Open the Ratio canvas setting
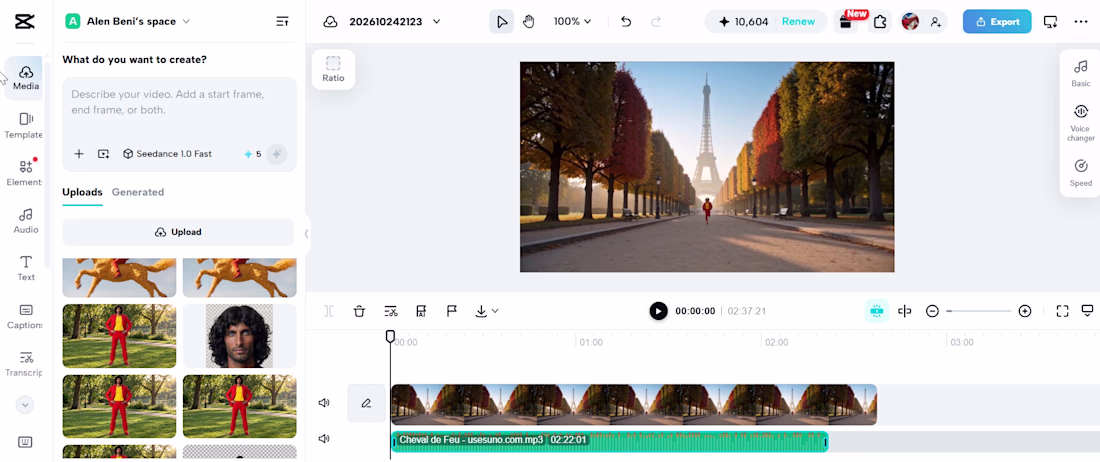 pos(333,69)
